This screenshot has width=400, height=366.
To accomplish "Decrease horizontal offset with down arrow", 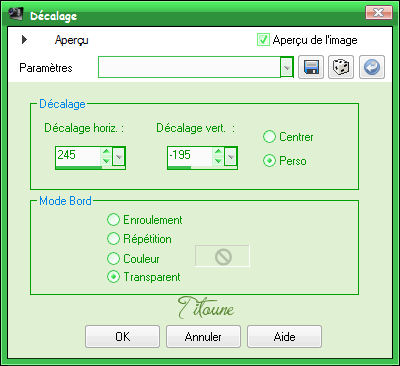I will [106, 161].
